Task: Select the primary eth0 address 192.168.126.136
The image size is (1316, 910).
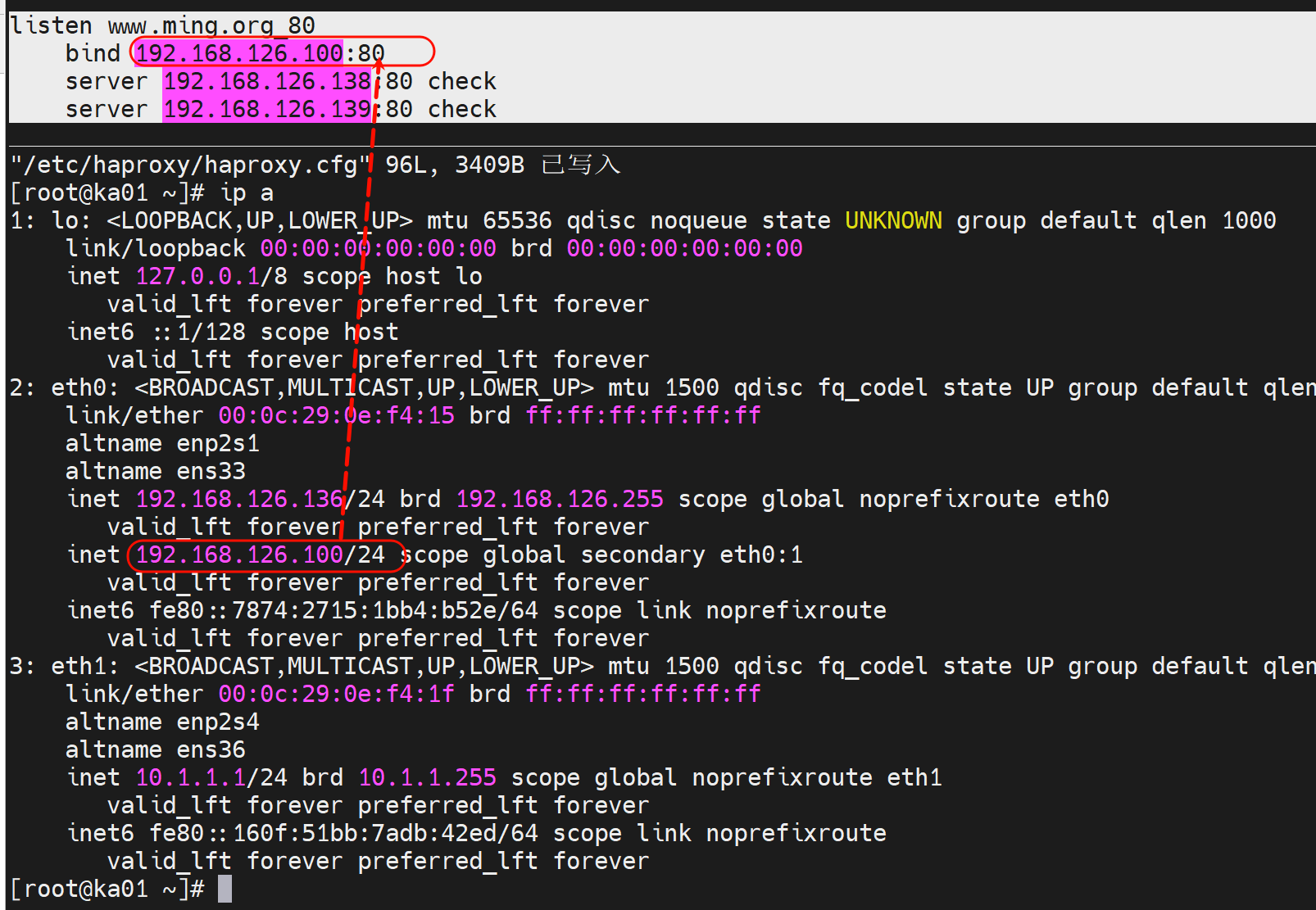Action: [239, 499]
